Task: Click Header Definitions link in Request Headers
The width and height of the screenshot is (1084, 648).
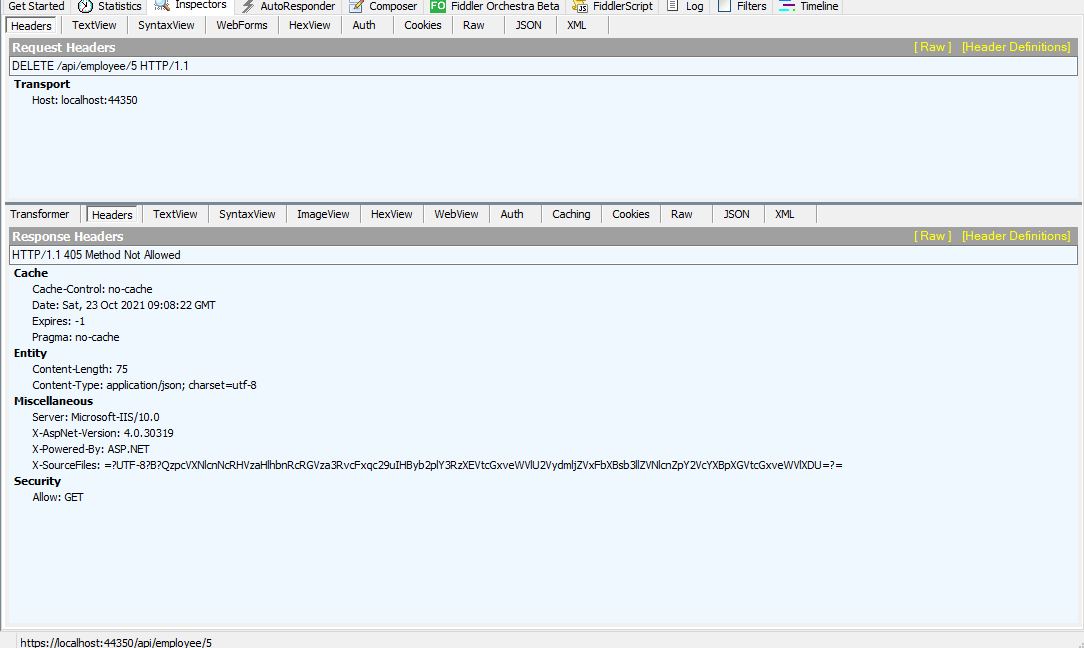Action: coord(1016,47)
